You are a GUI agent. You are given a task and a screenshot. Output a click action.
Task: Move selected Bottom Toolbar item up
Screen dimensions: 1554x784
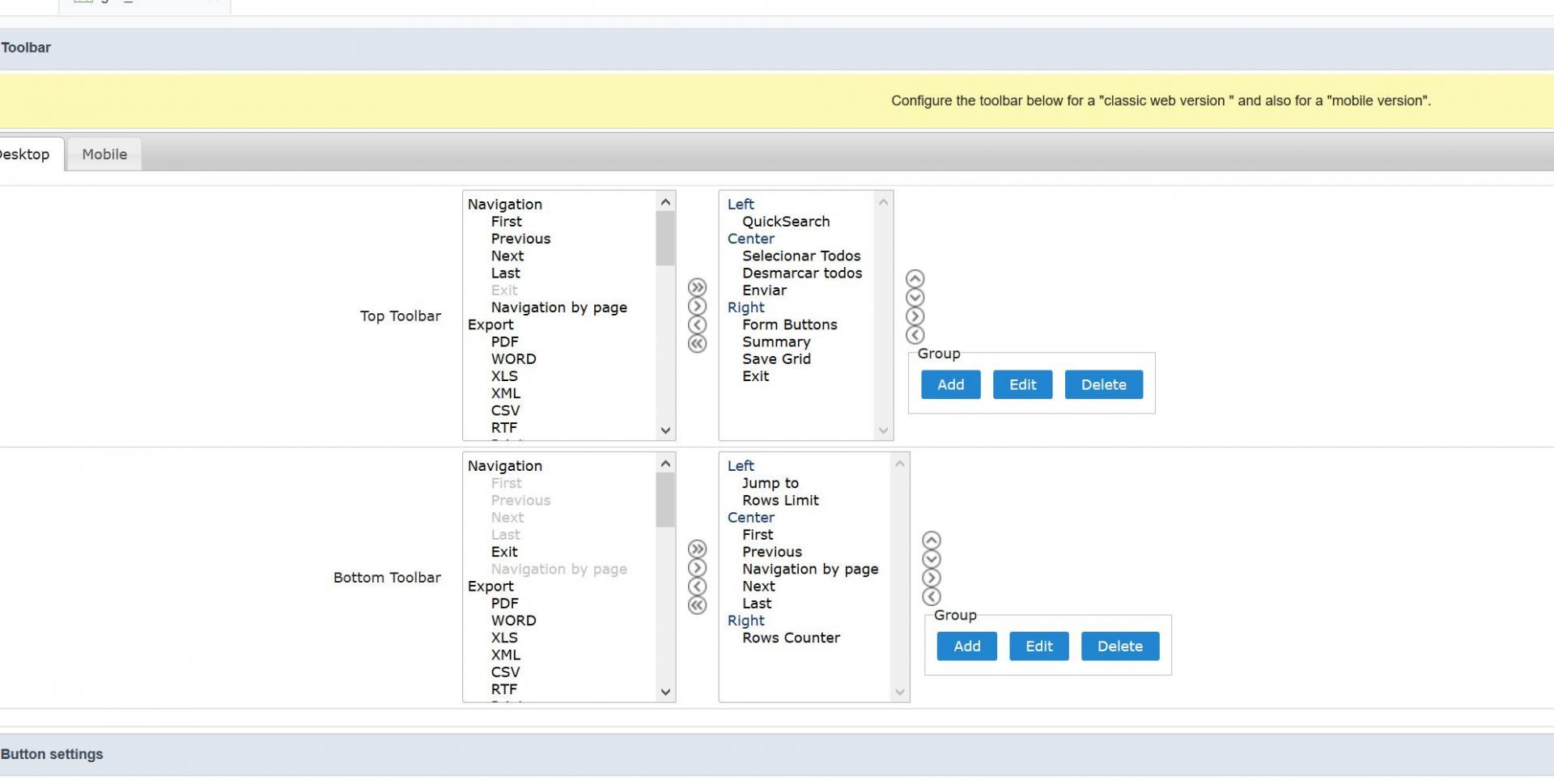(x=932, y=540)
